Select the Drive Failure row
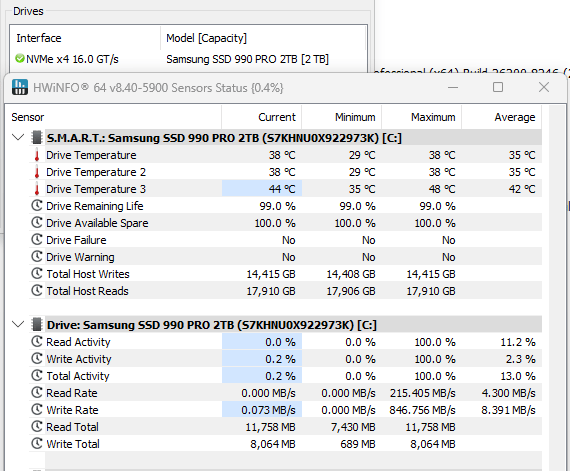The width and height of the screenshot is (570, 471). (285, 240)
